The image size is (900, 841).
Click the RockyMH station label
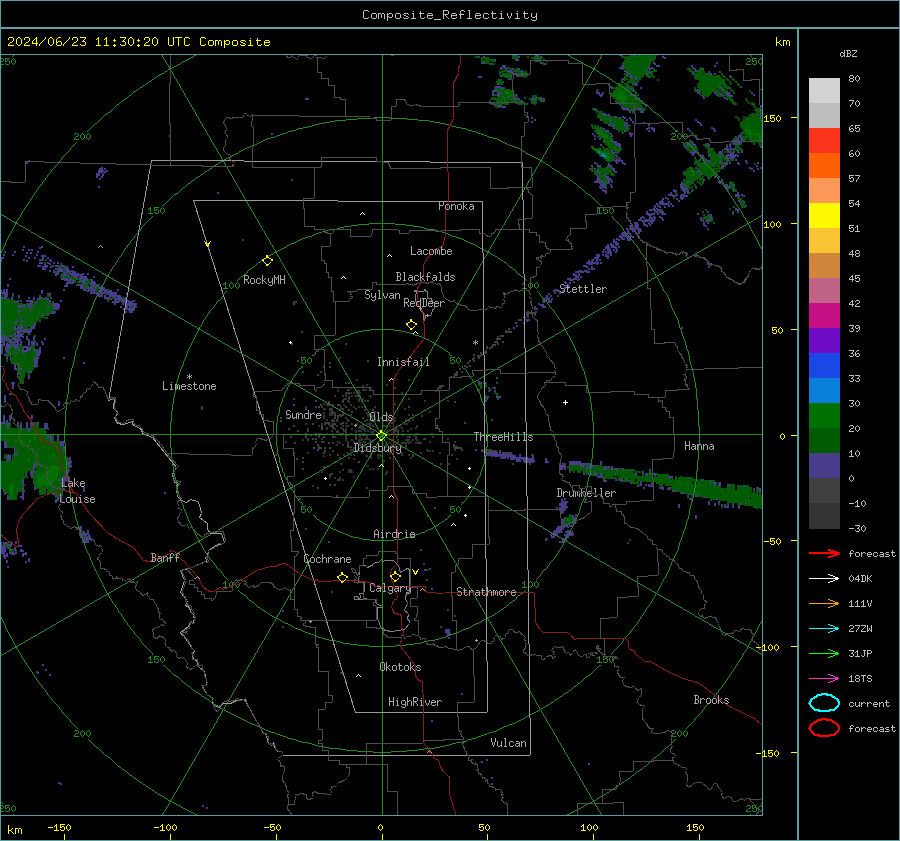pyautogui.click(x=264, y=280)
